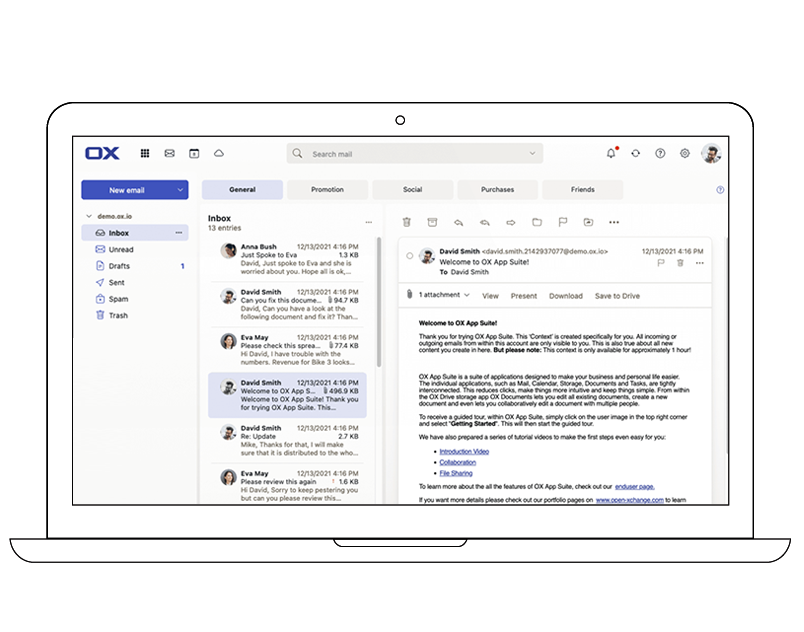Open the search options dropdown
The width and height of the screenshot is (804, 632).
[532, 153]
